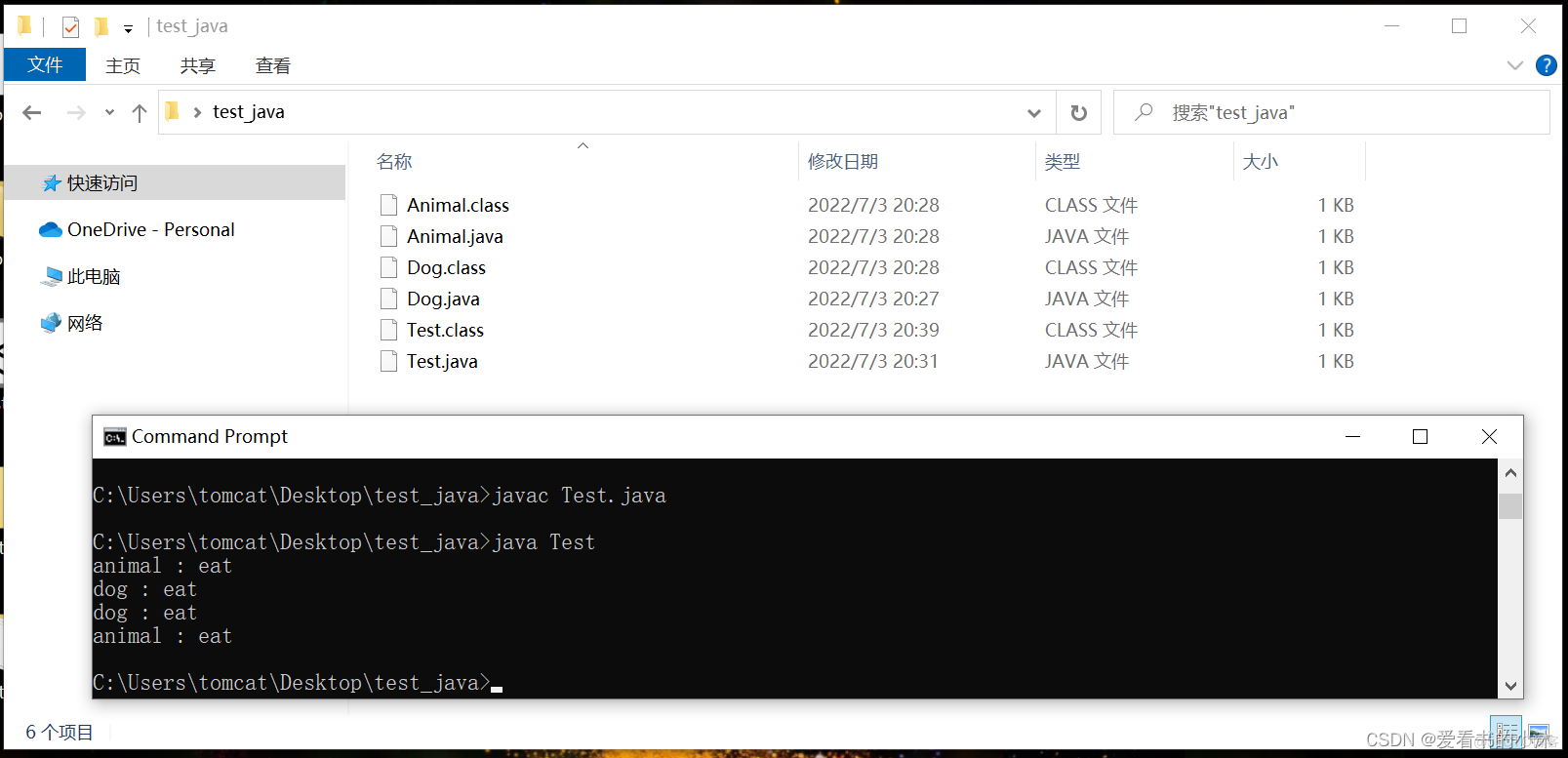Click the search magnifier icon

coord(1144,112)
